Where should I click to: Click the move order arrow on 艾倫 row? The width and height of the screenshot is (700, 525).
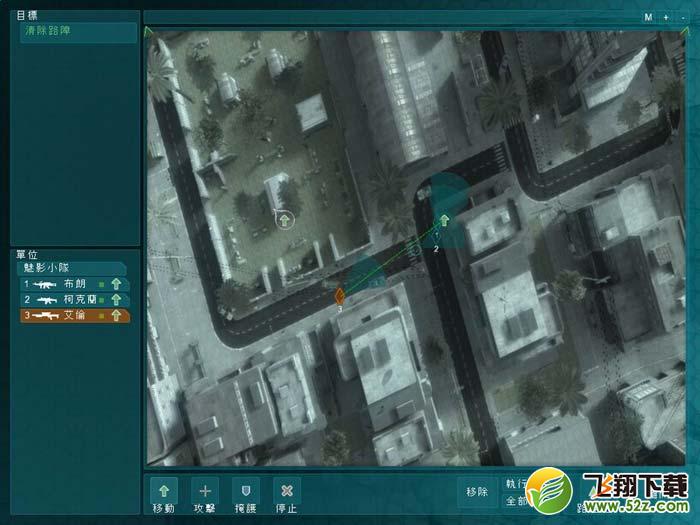116,316
